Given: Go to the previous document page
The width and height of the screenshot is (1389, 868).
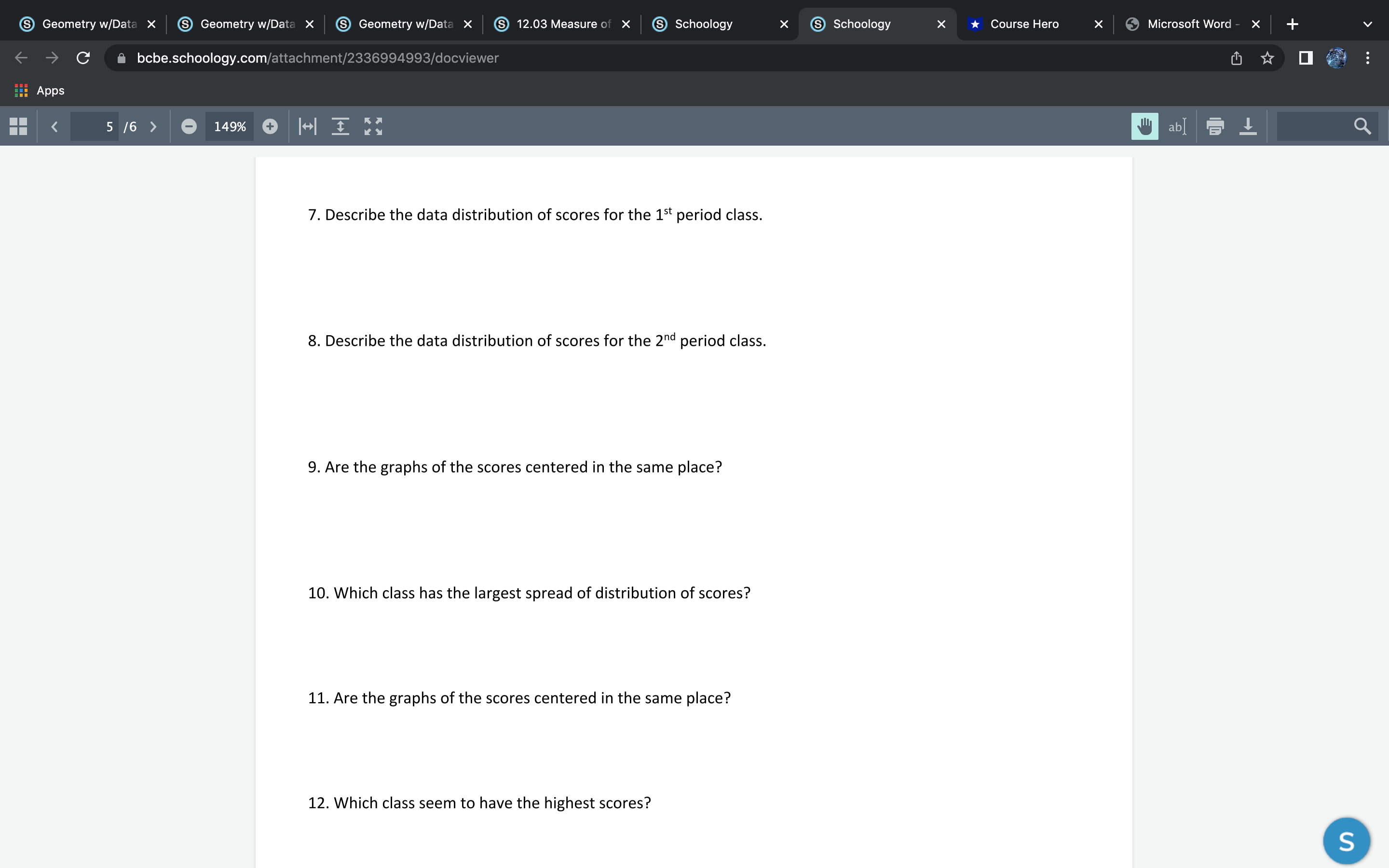Looking at the screenshot, I should coord(54,126).
